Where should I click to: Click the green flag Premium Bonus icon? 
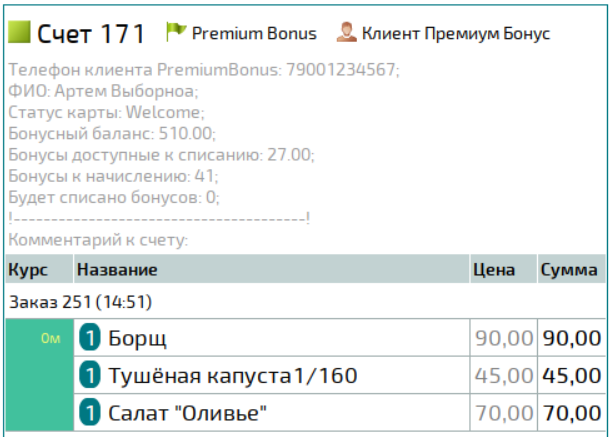(x=176, y=32)
